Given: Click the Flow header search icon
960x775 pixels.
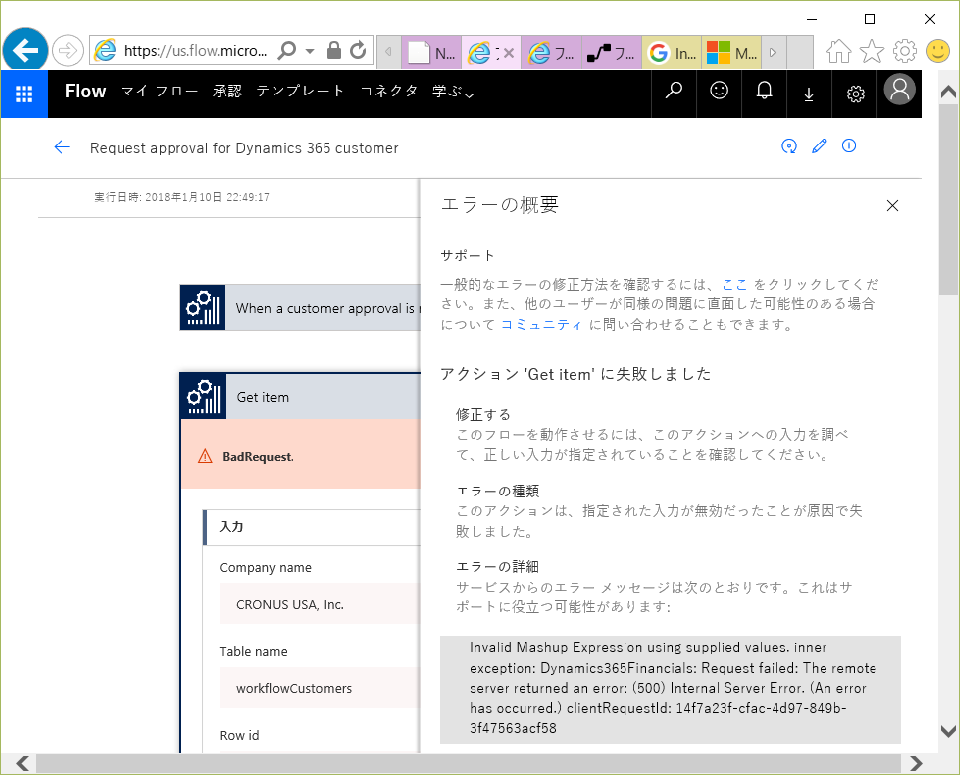Looking at the screenshot, I should coord(673,92).
